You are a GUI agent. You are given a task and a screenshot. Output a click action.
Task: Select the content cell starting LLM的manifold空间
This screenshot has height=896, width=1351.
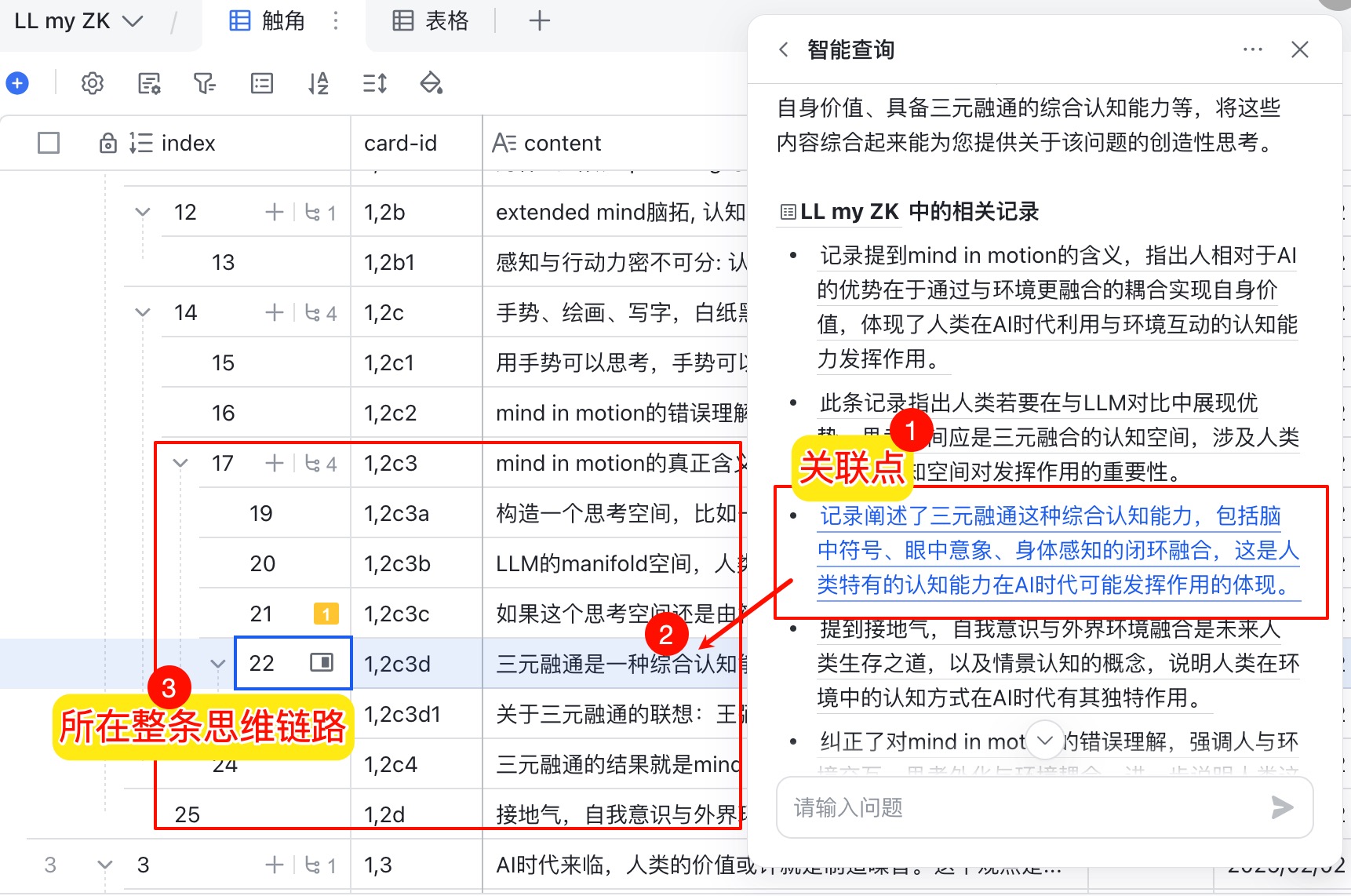(x=616, y=563)
